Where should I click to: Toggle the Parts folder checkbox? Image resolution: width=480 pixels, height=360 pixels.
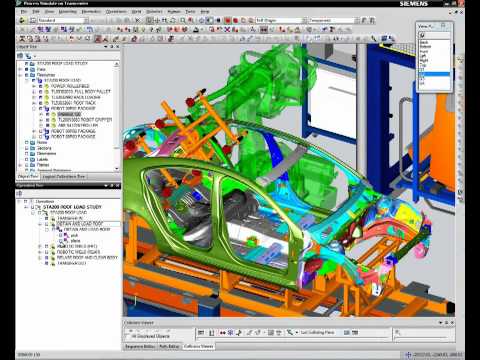click(27, 69)
